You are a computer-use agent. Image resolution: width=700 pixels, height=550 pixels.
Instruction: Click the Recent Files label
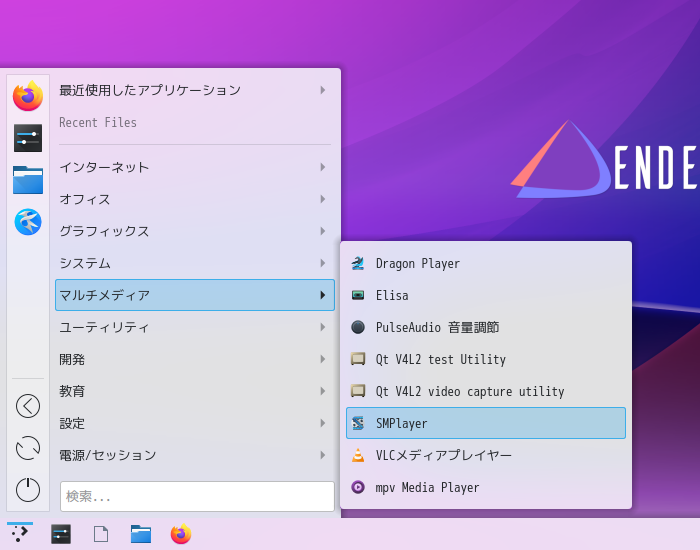(x=98, y=122)
